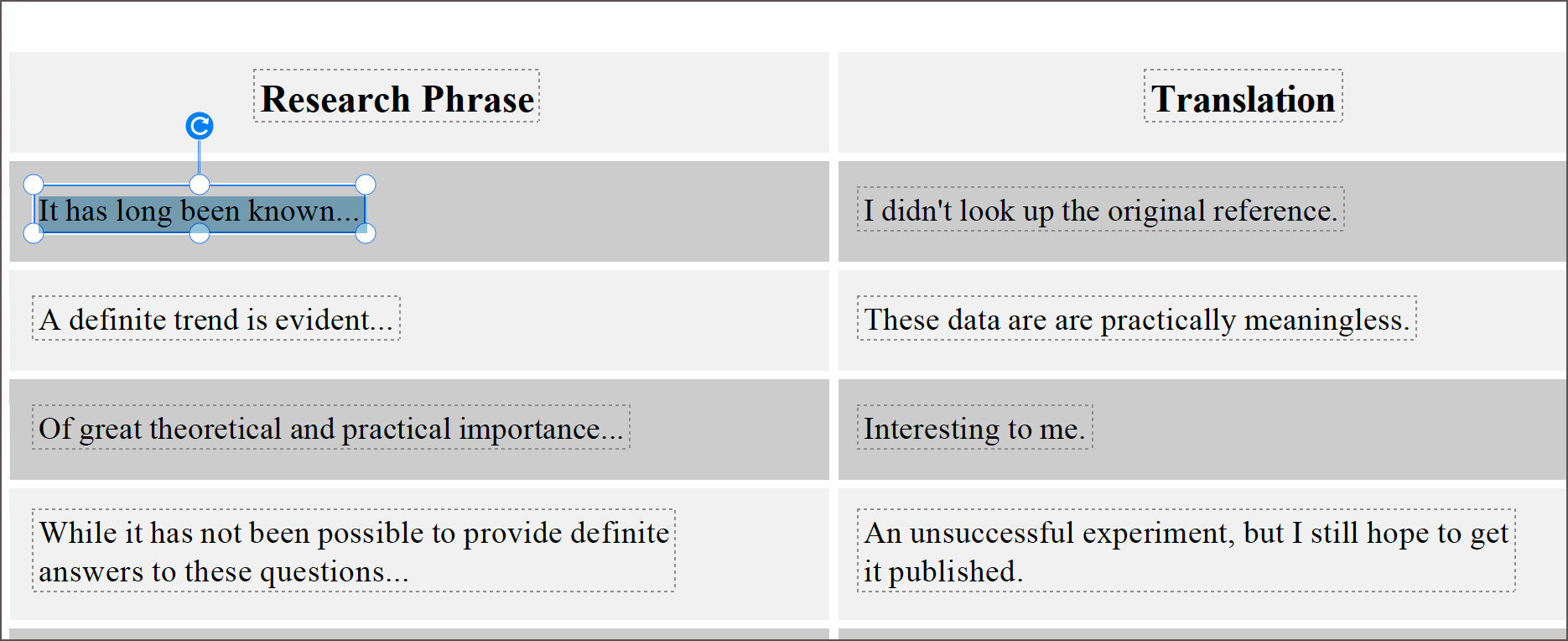Click the top-left corner handle of selection
Screen dimensions: 1568x641
(x=33, y=184)
